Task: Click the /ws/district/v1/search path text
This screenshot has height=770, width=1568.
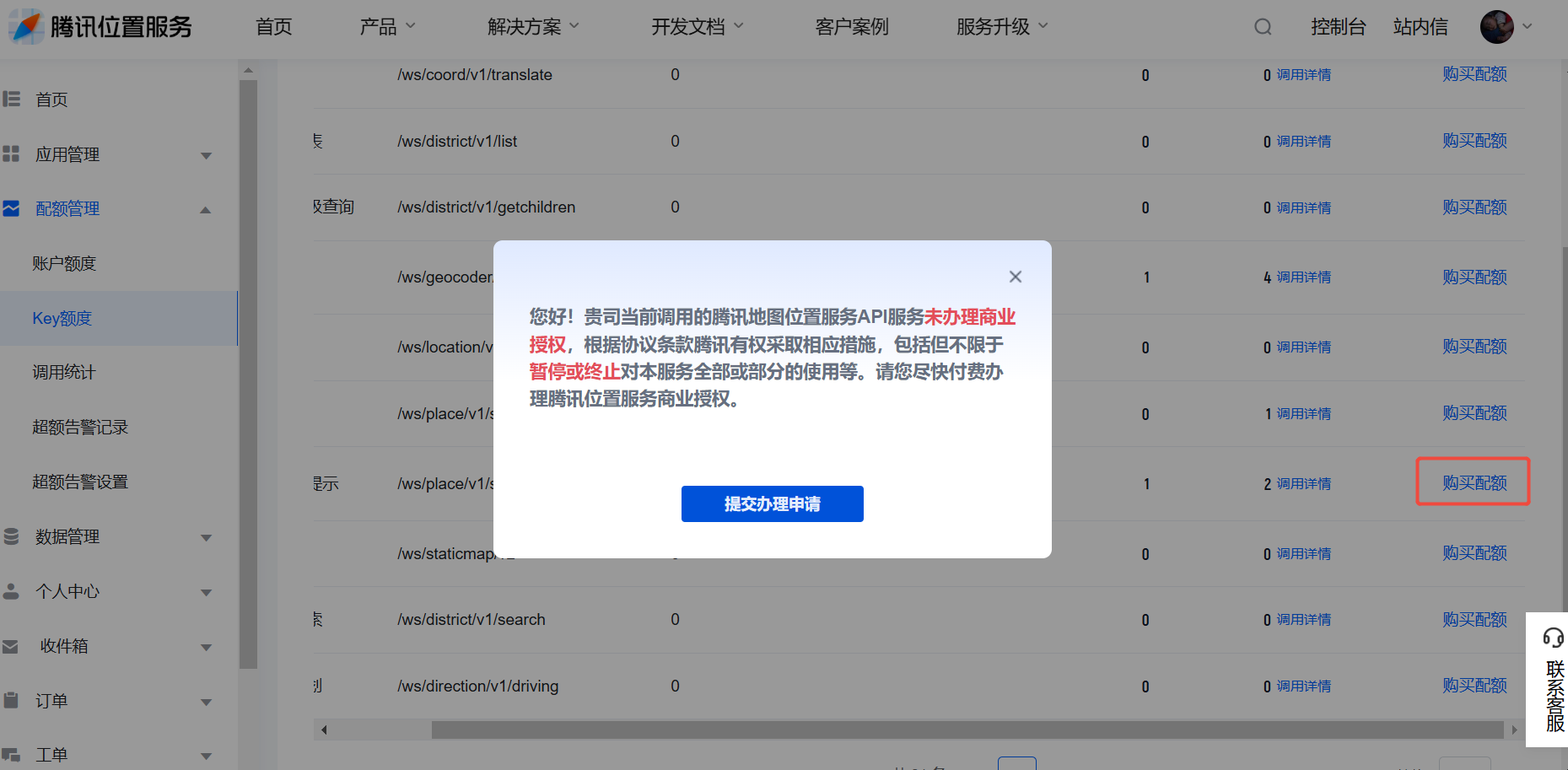Action: (471, 620)
